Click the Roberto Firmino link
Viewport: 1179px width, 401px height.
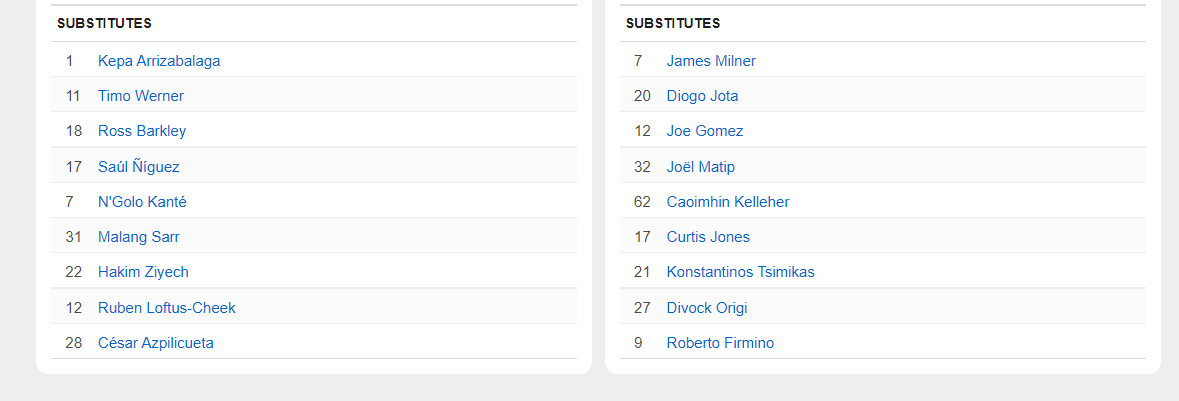coord(720,343)
